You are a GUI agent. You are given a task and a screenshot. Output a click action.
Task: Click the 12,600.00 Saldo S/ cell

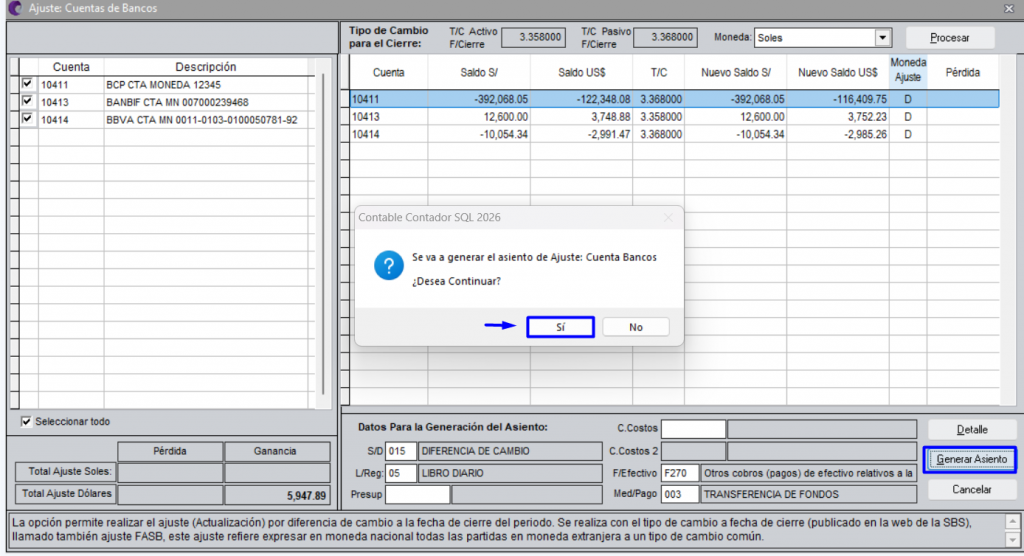(479, 117)
